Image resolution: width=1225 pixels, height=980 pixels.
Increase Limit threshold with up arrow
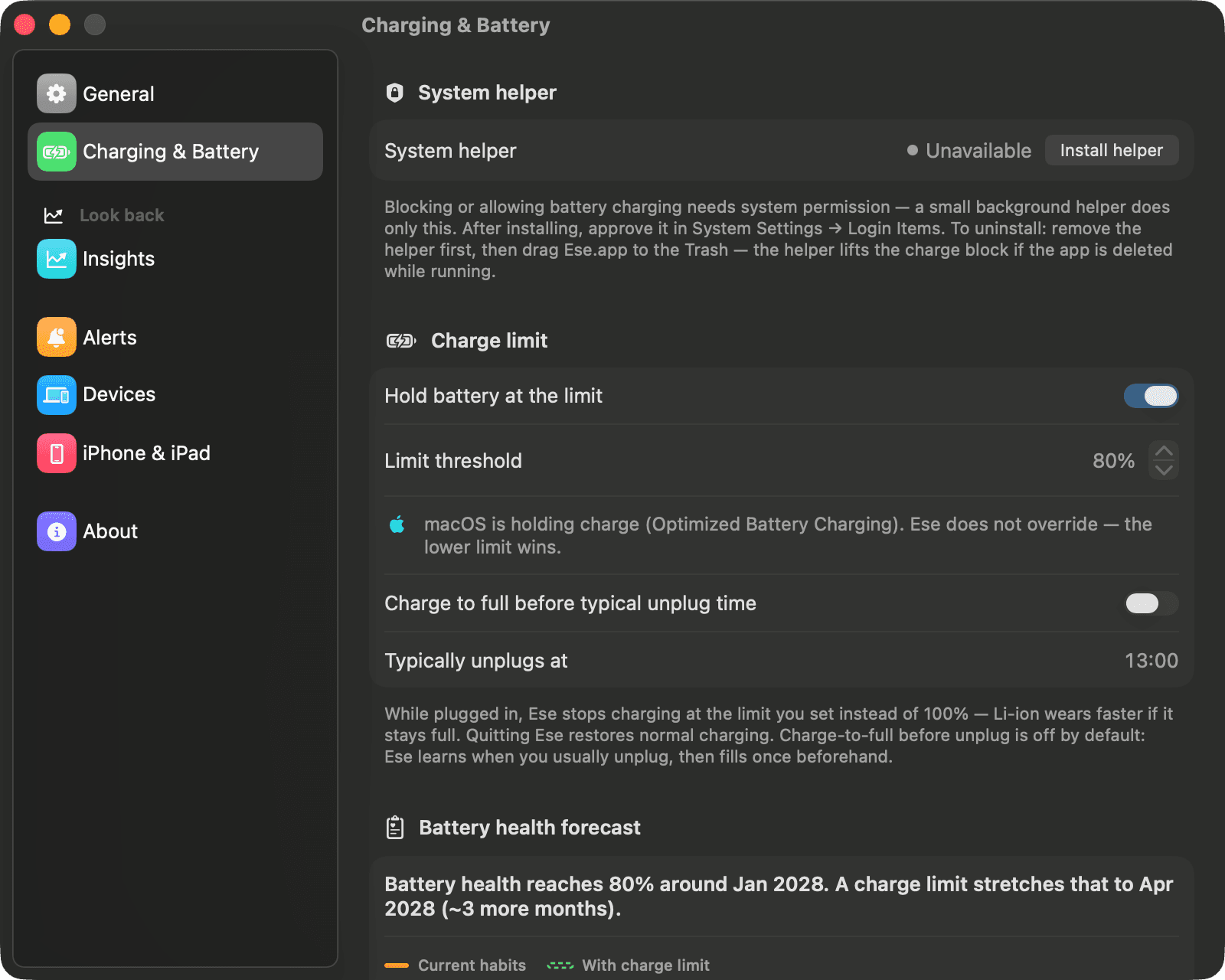(1164, 451)
